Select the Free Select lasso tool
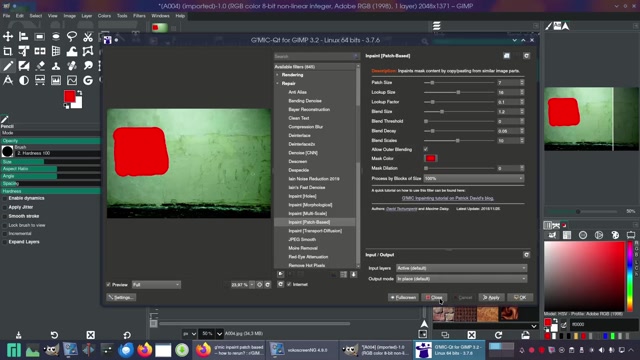 [72, 37]
